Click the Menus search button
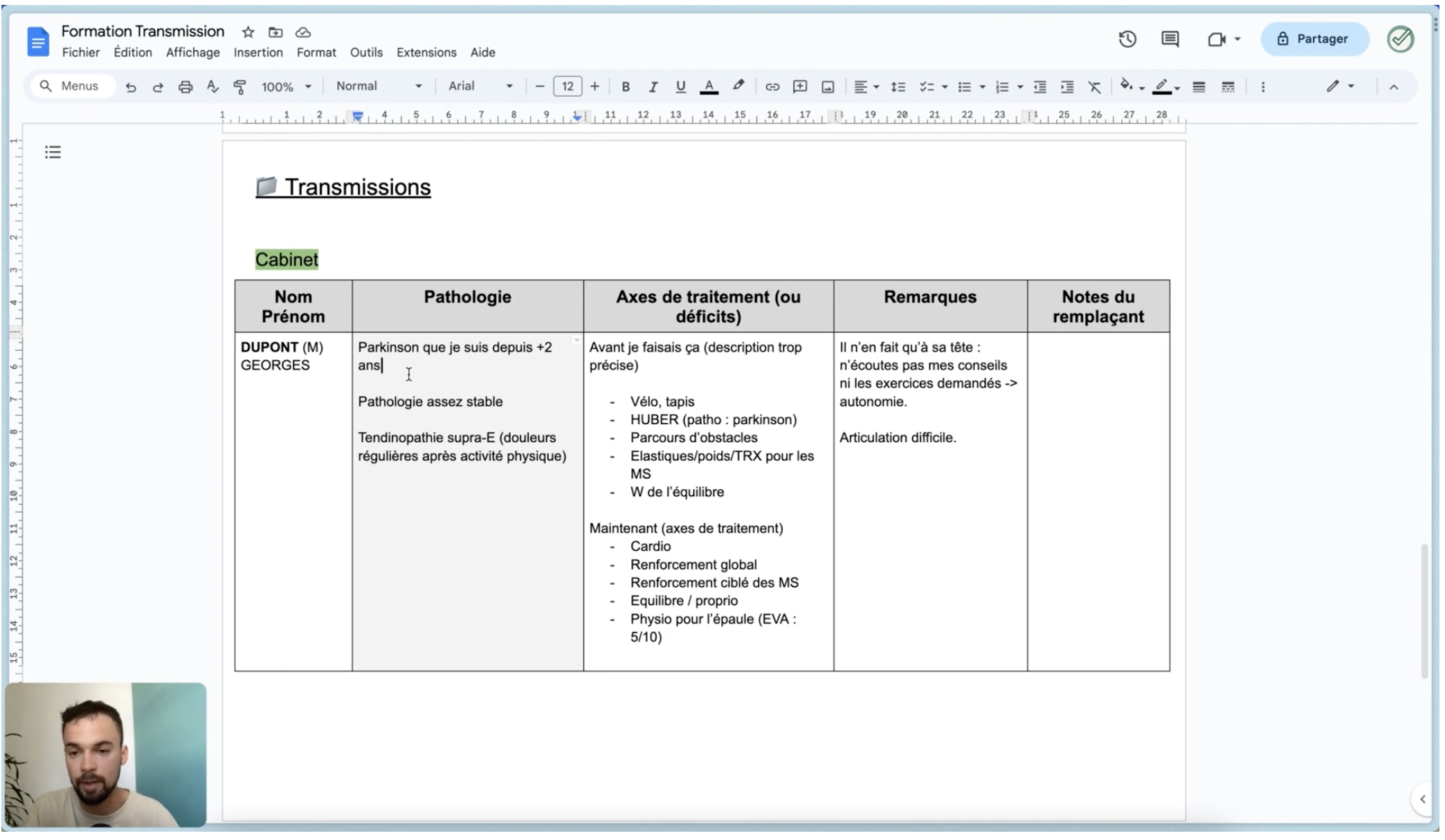1445x840 pixels. click(x=71, y=86)
